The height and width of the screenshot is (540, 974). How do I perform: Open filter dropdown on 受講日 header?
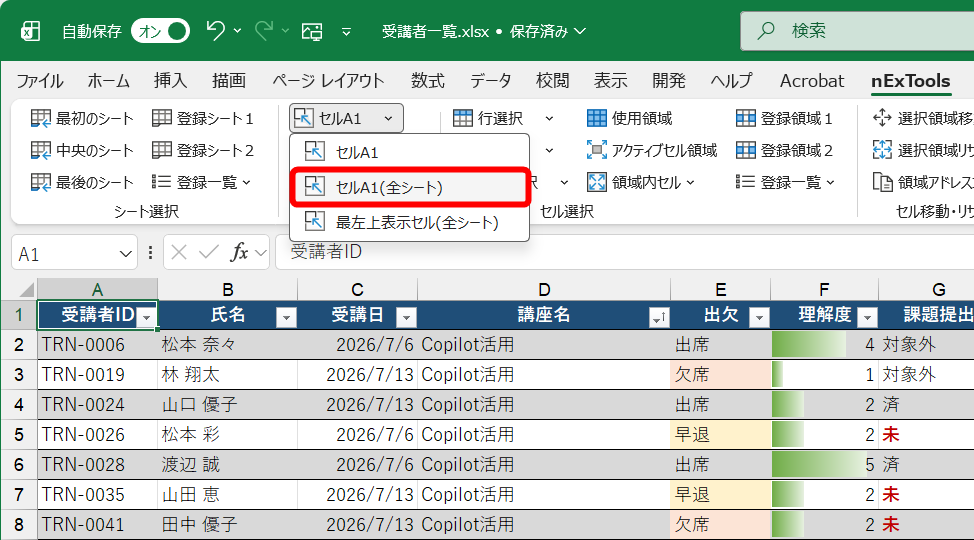click(x=406, y=318)
